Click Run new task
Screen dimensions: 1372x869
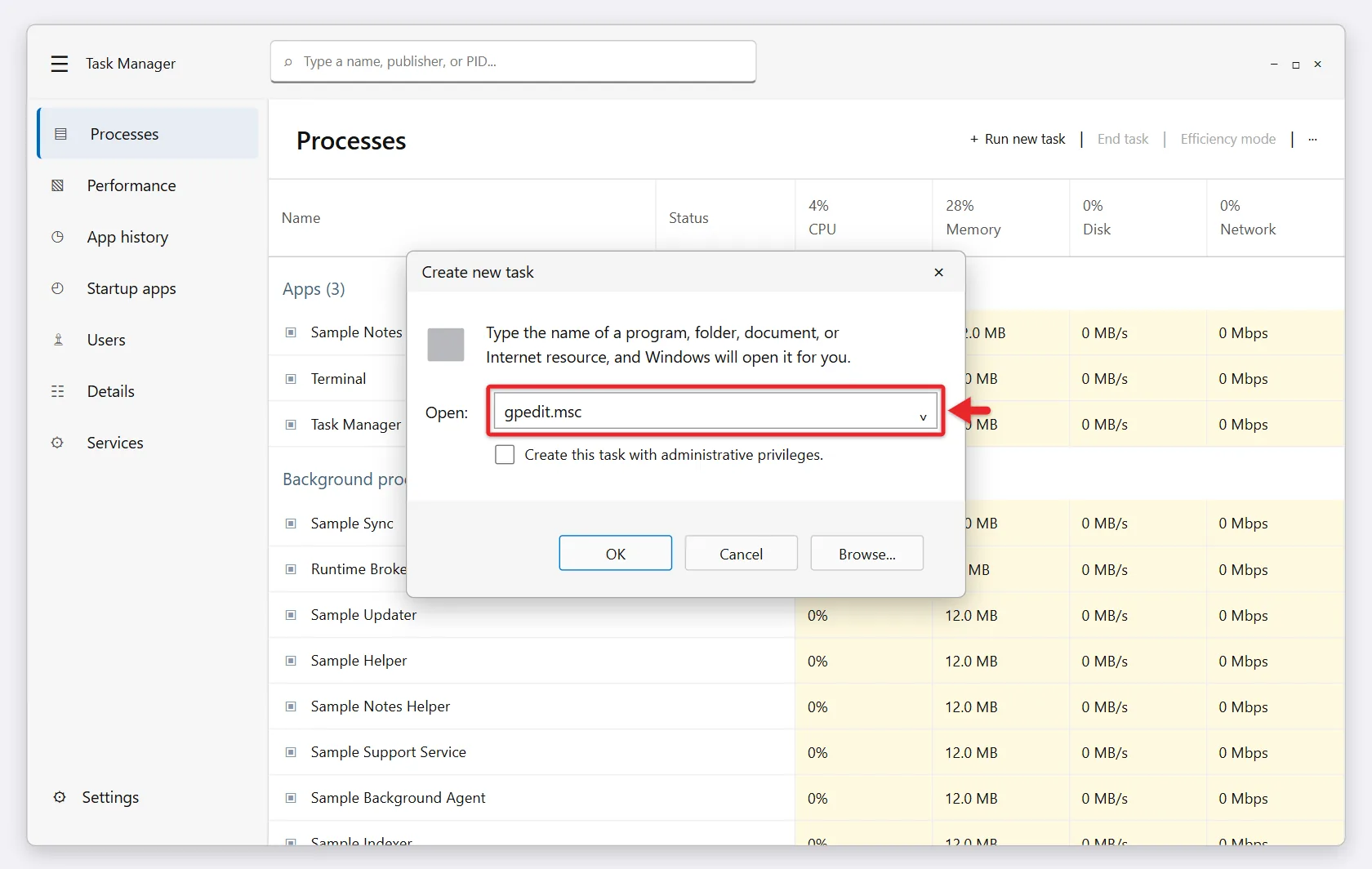point(1018,140)
